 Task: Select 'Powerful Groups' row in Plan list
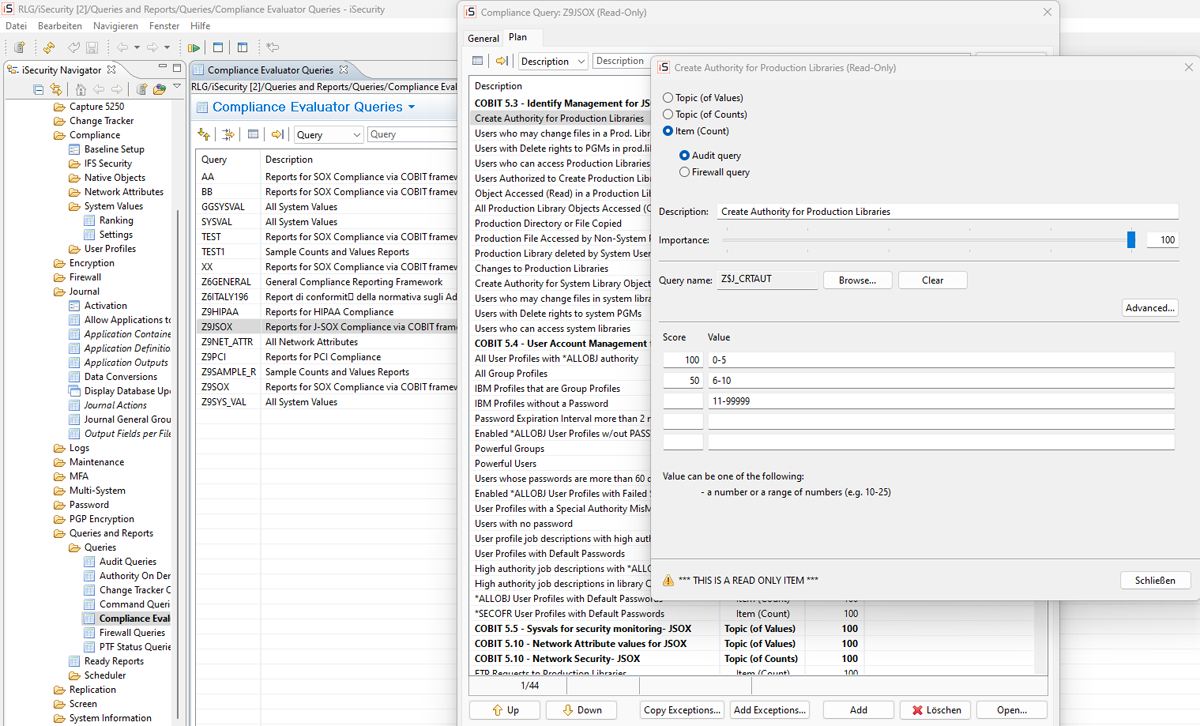tap(560, 449)
